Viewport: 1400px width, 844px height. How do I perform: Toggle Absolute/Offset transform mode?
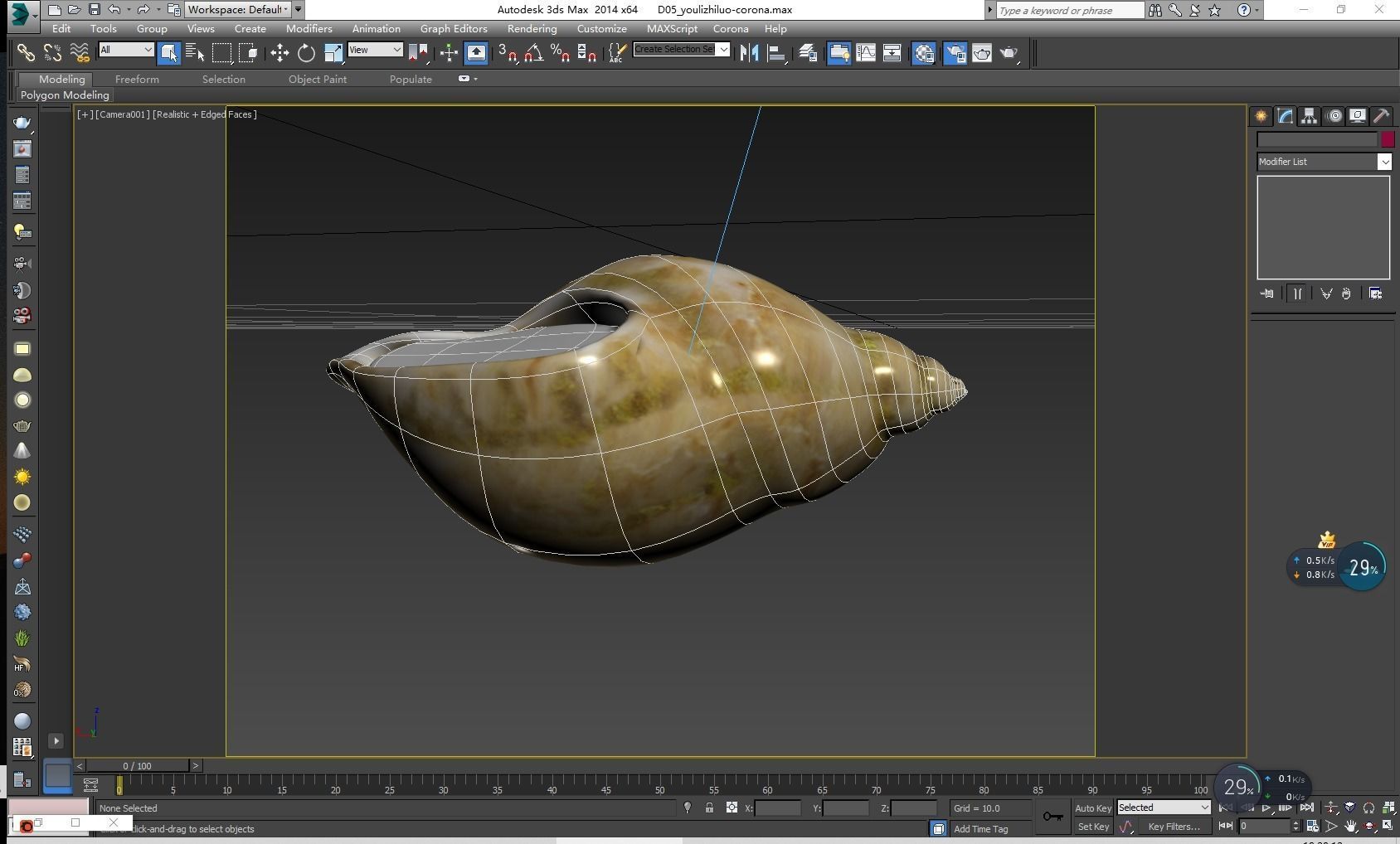click(x=732, y=808)
